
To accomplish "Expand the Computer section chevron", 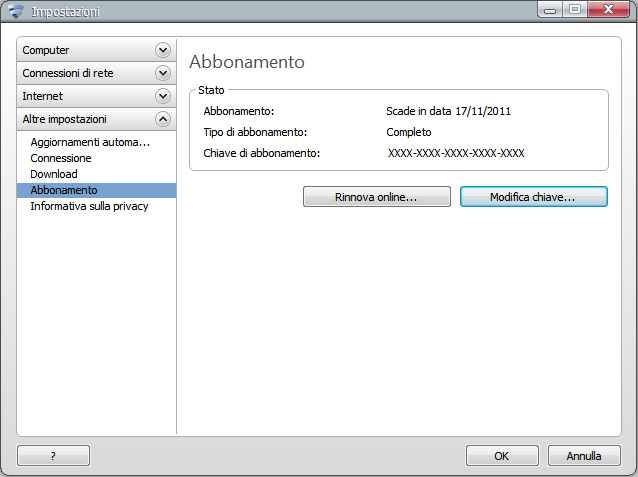I will click(x=163, y=50).
